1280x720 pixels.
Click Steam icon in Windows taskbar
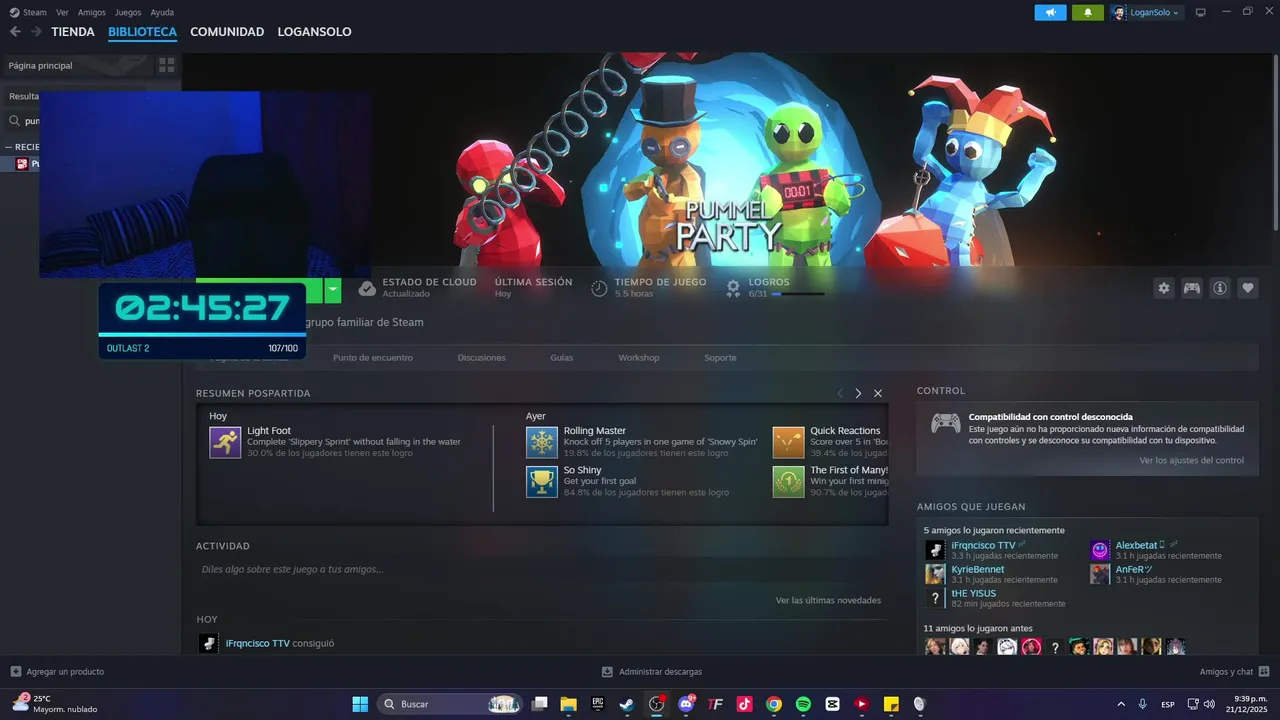[x=626, y=704]
